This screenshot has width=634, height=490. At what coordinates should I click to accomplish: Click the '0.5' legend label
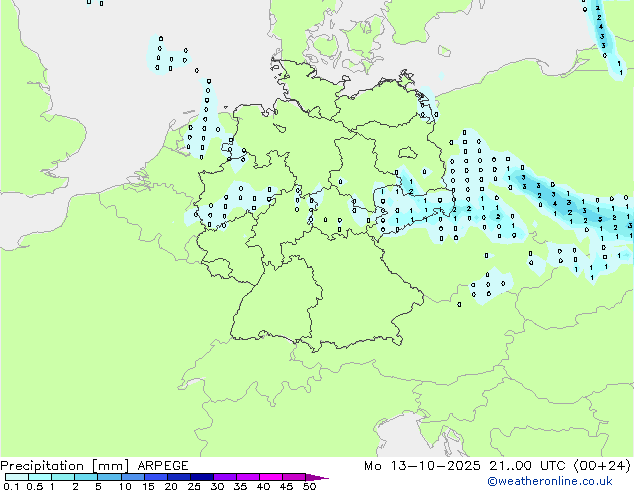point(35,486)
